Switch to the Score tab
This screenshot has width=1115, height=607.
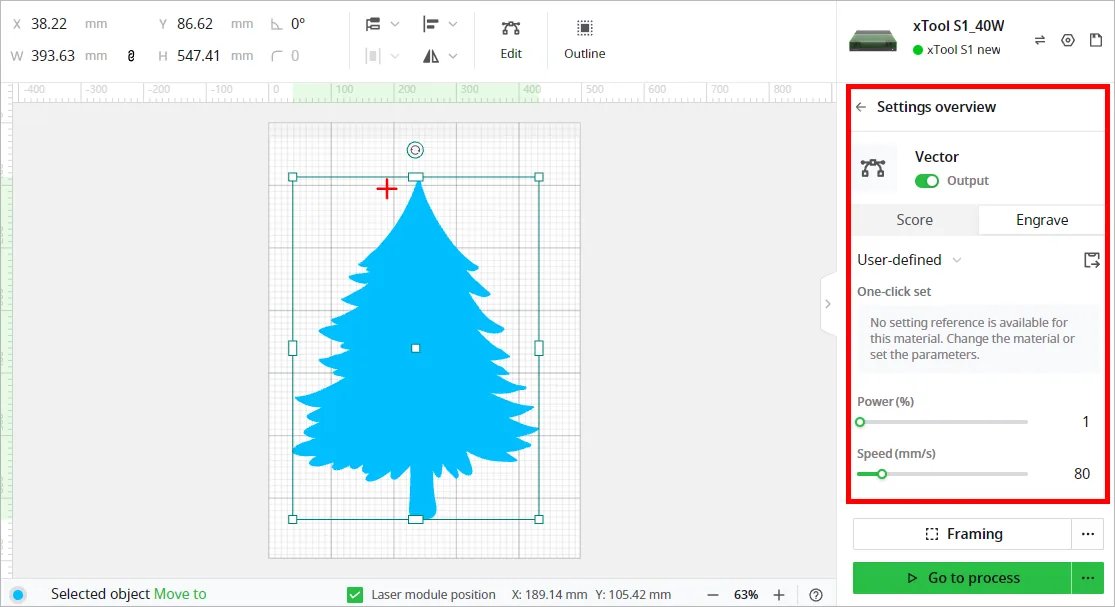pyautogui.click(x=914, y=220)
